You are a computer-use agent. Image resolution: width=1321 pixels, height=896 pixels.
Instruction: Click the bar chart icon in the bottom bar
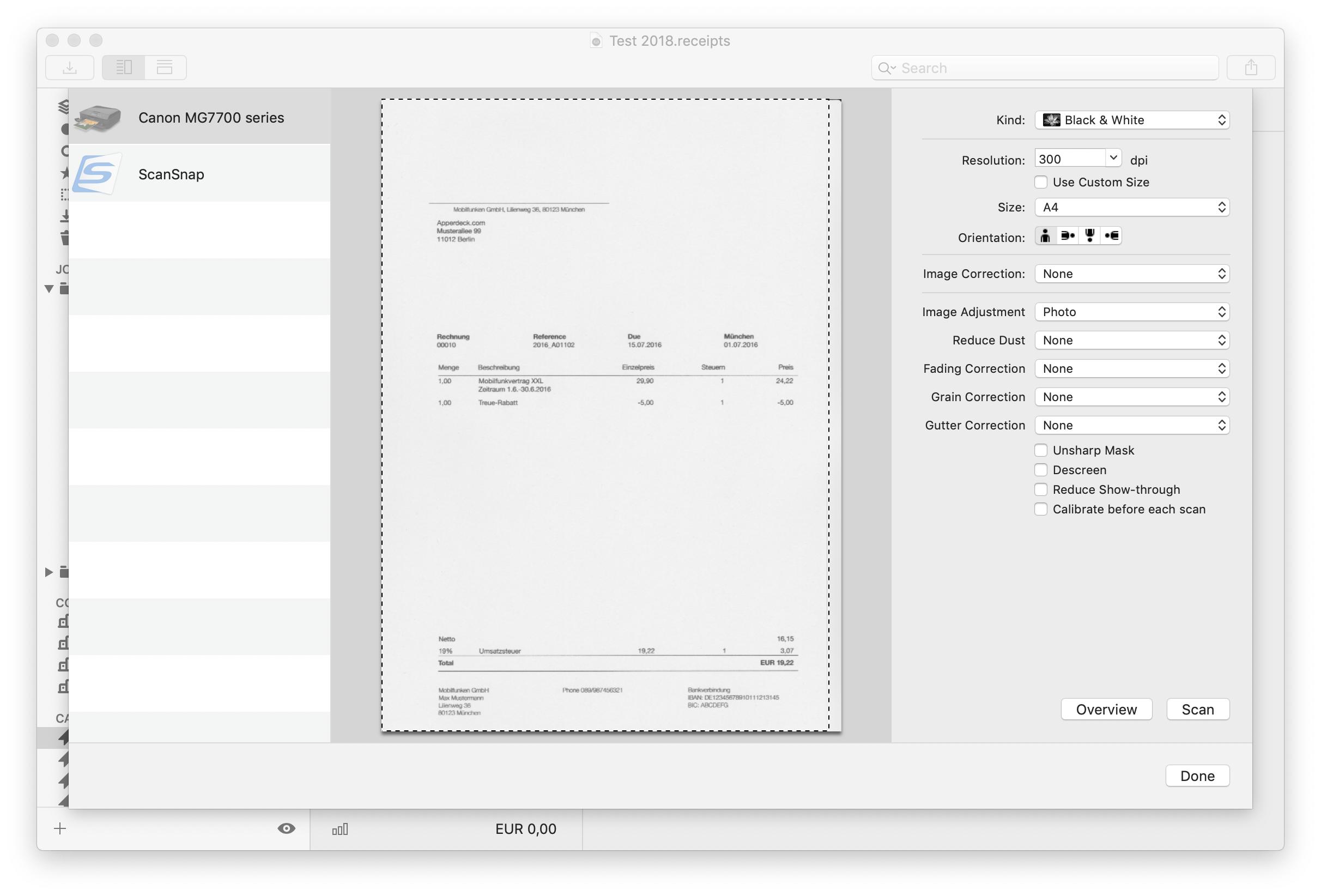pos(340,828)
